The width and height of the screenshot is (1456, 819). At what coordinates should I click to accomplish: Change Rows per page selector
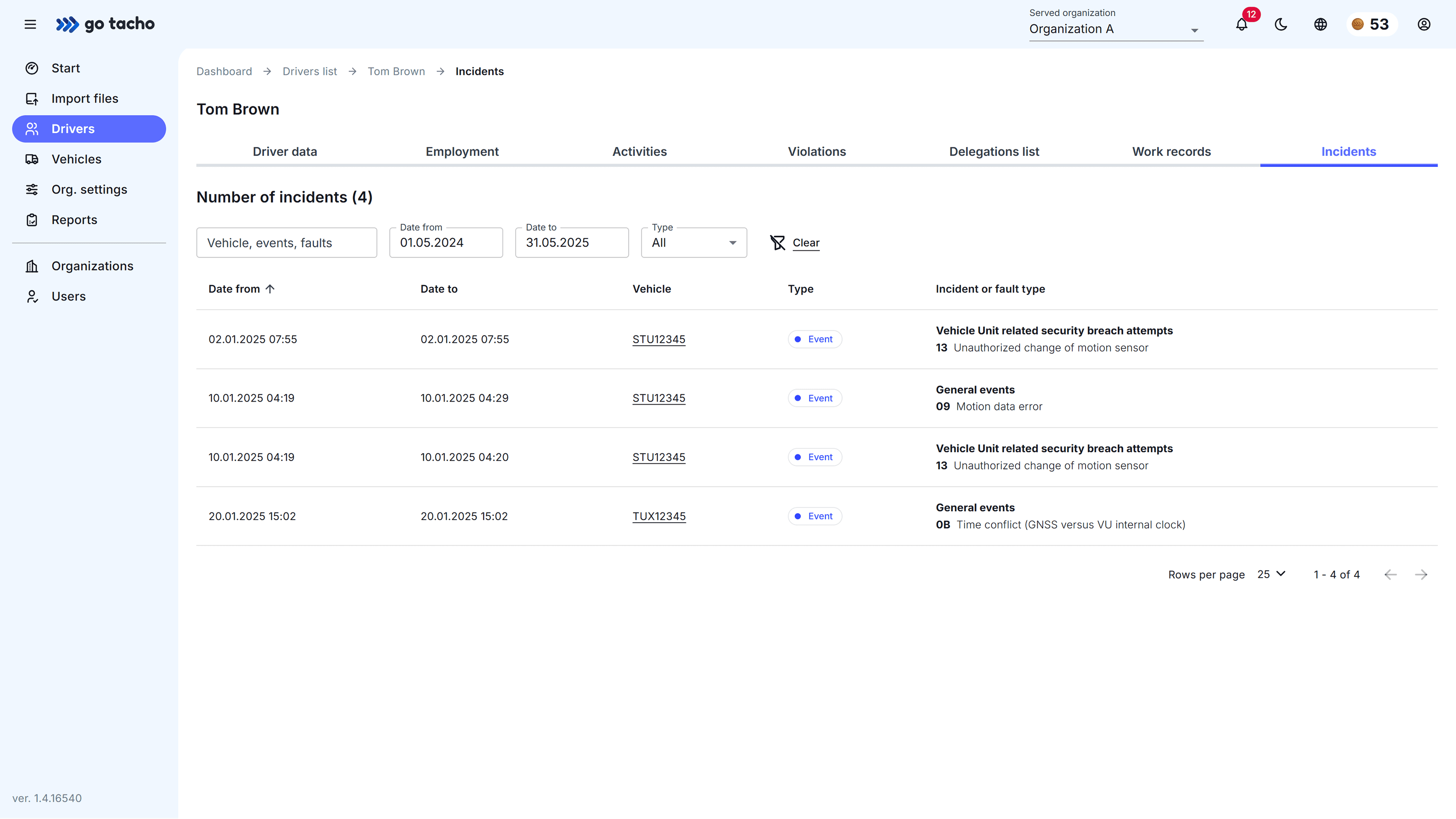(x=1272, y=574)
